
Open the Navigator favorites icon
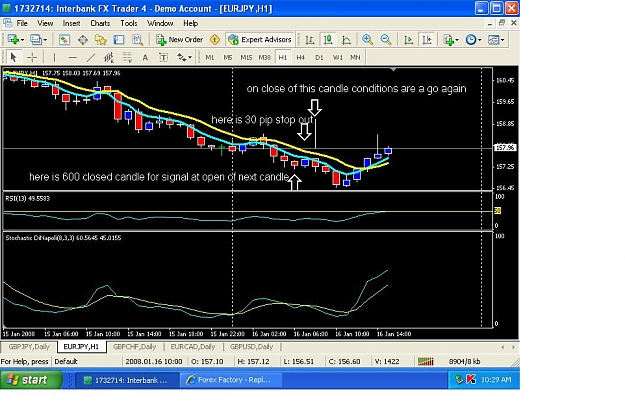(100, 39)
